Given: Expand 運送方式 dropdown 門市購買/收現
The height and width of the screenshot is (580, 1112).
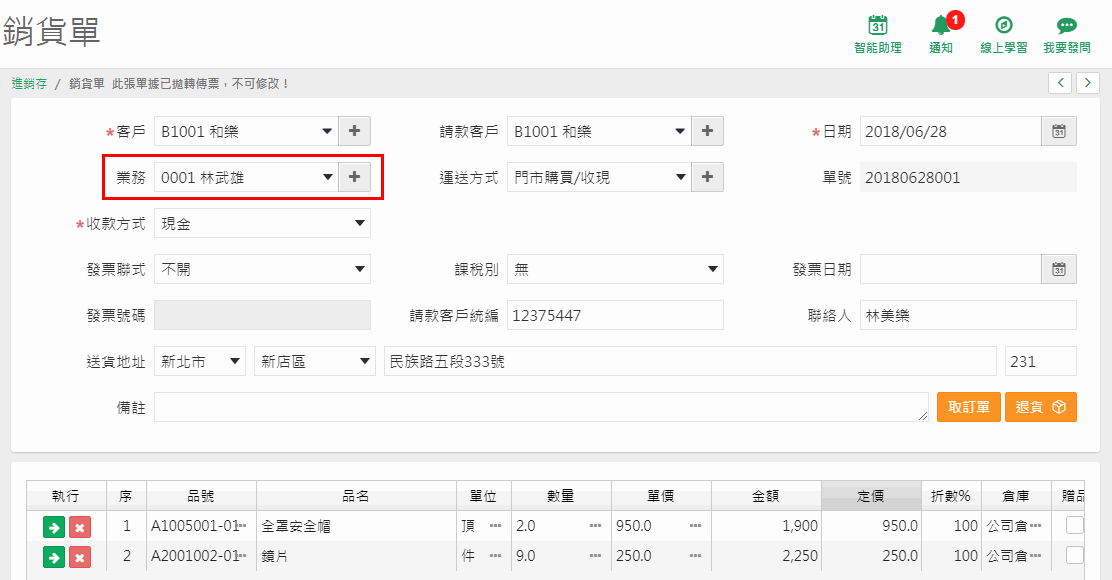Looking at the screenshot, I should point(599,177).
